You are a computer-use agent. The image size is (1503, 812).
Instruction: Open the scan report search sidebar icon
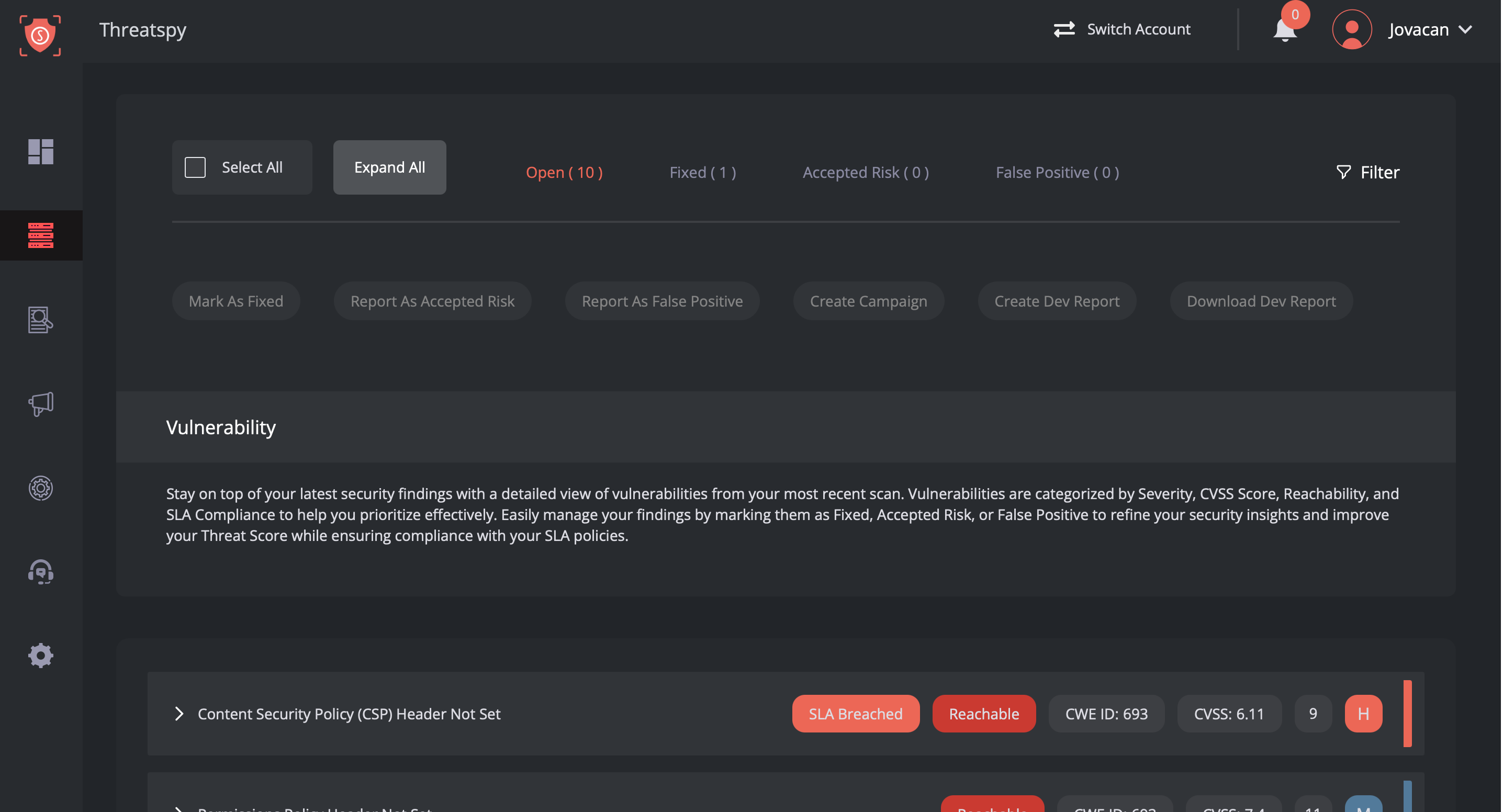(41, 320)
